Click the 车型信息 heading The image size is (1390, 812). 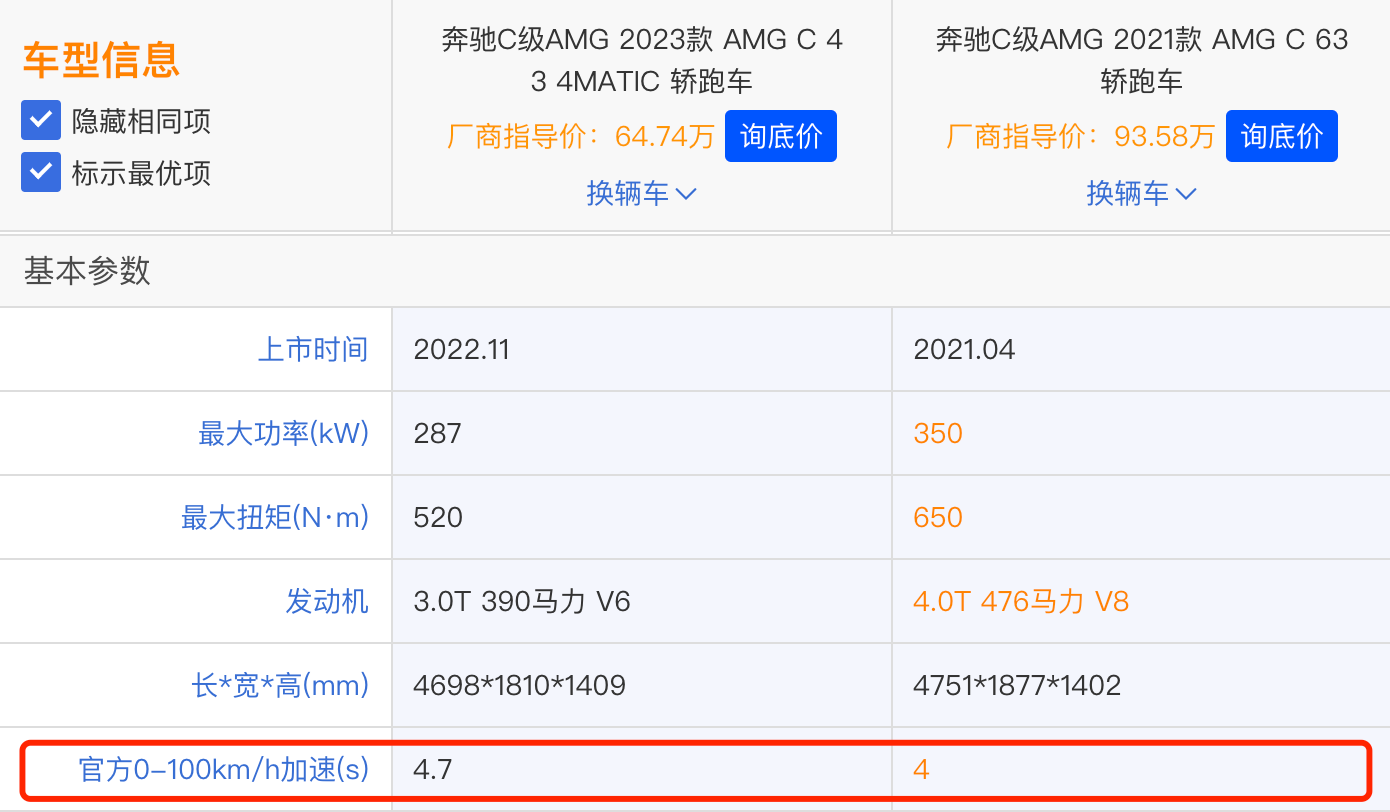point(101,60)
